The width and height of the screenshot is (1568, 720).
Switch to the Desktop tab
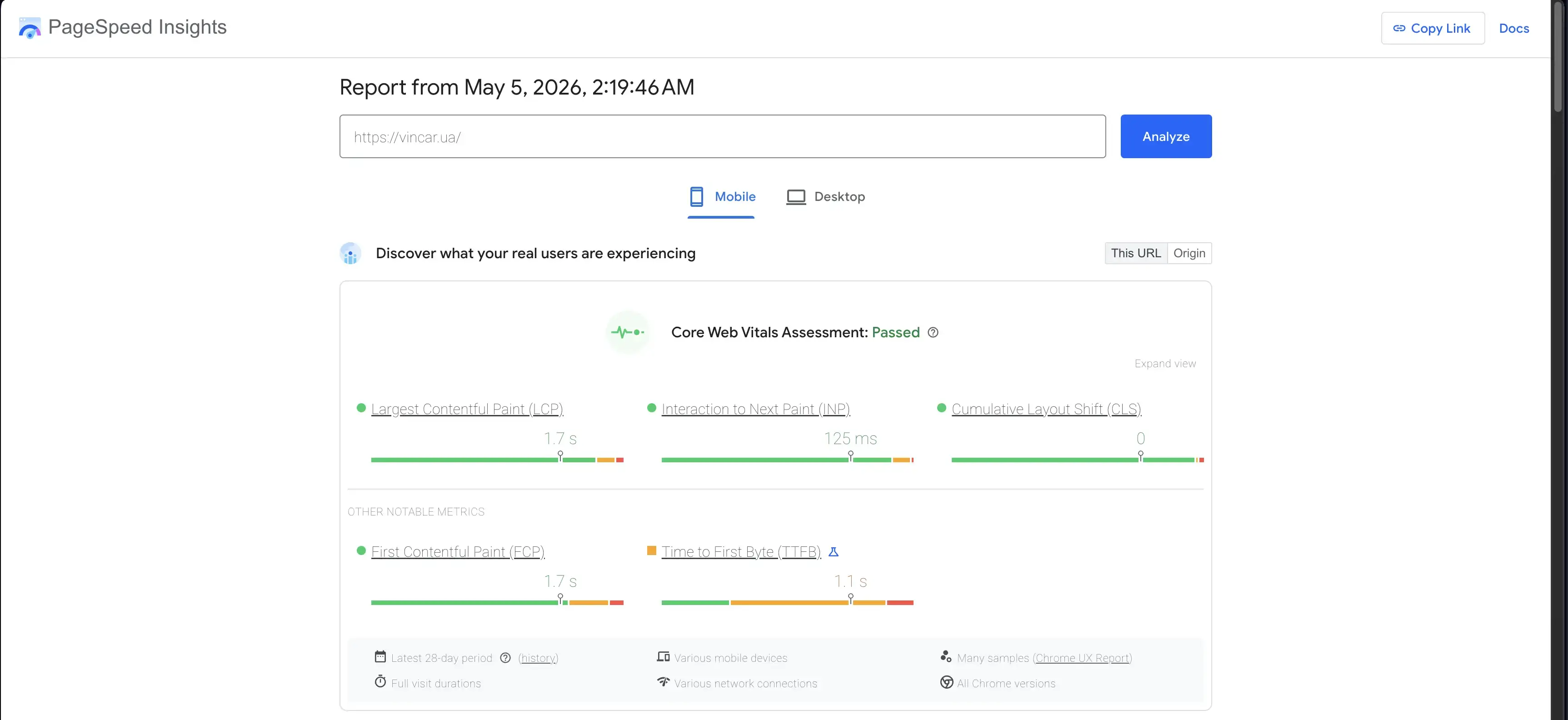825,196
